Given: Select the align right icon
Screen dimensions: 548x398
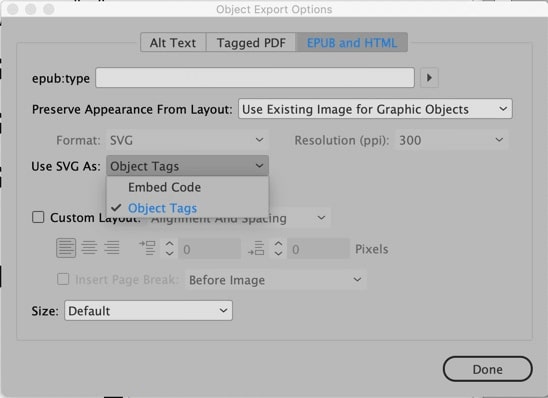Looking at the screenshot, I should tap(112, 248).
